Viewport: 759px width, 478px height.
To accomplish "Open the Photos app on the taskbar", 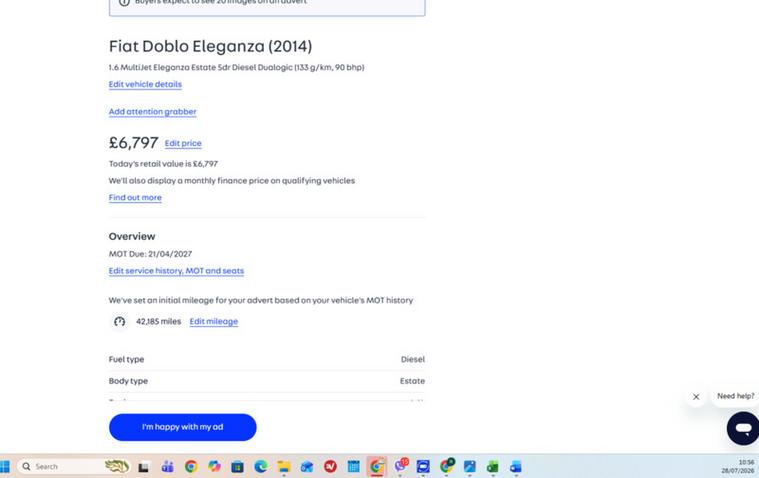I will pos(470,466).
